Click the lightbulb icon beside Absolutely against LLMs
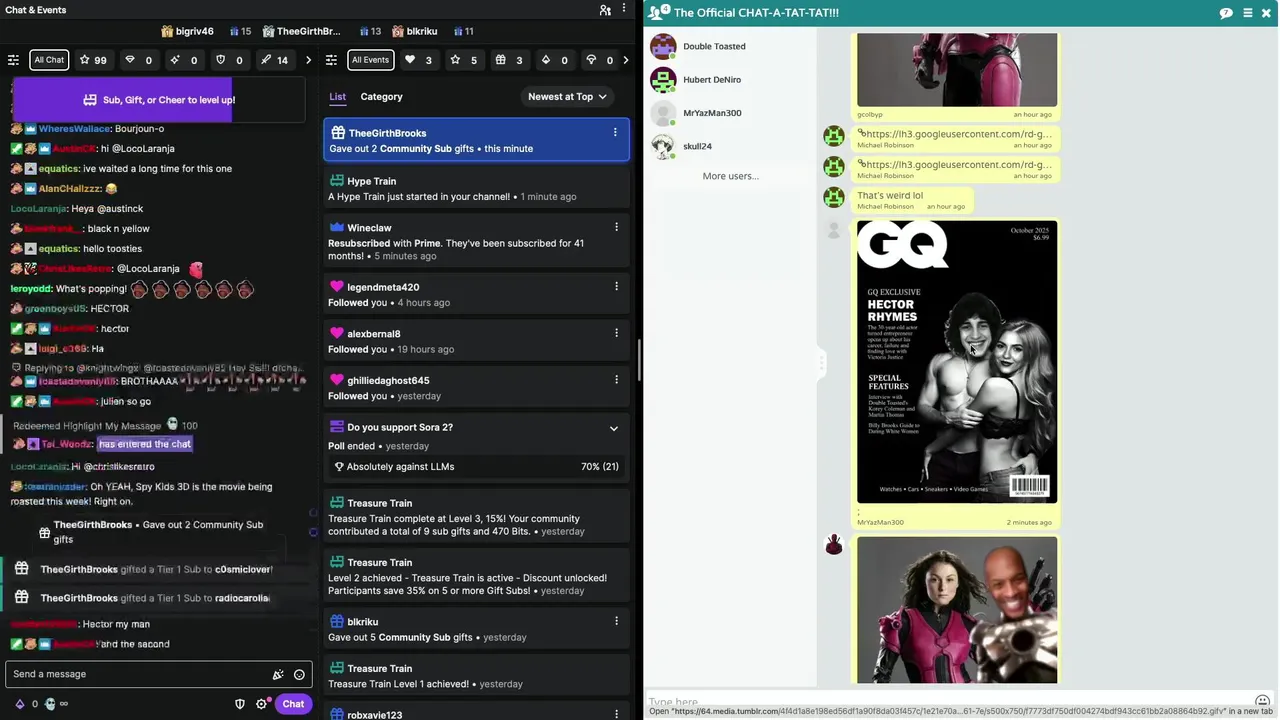 pyautogui.click(x=339, y=466)
